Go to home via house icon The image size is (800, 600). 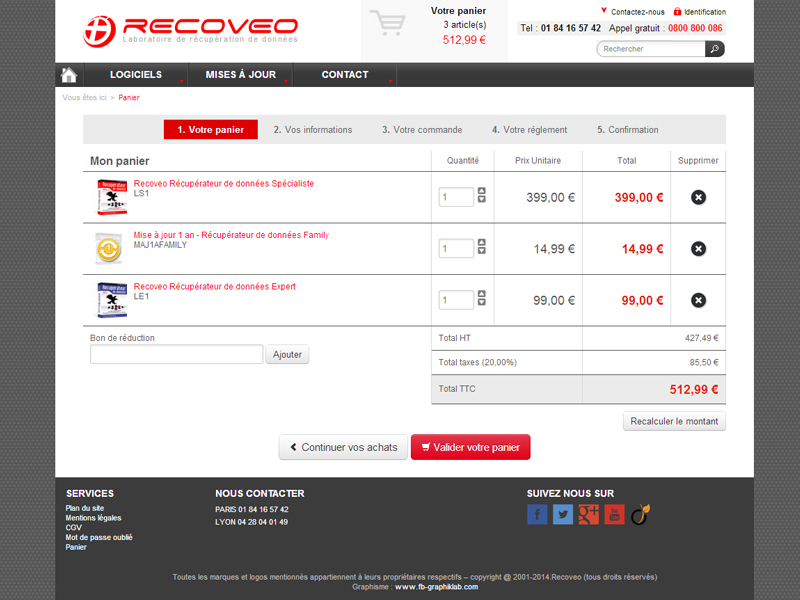69,75
